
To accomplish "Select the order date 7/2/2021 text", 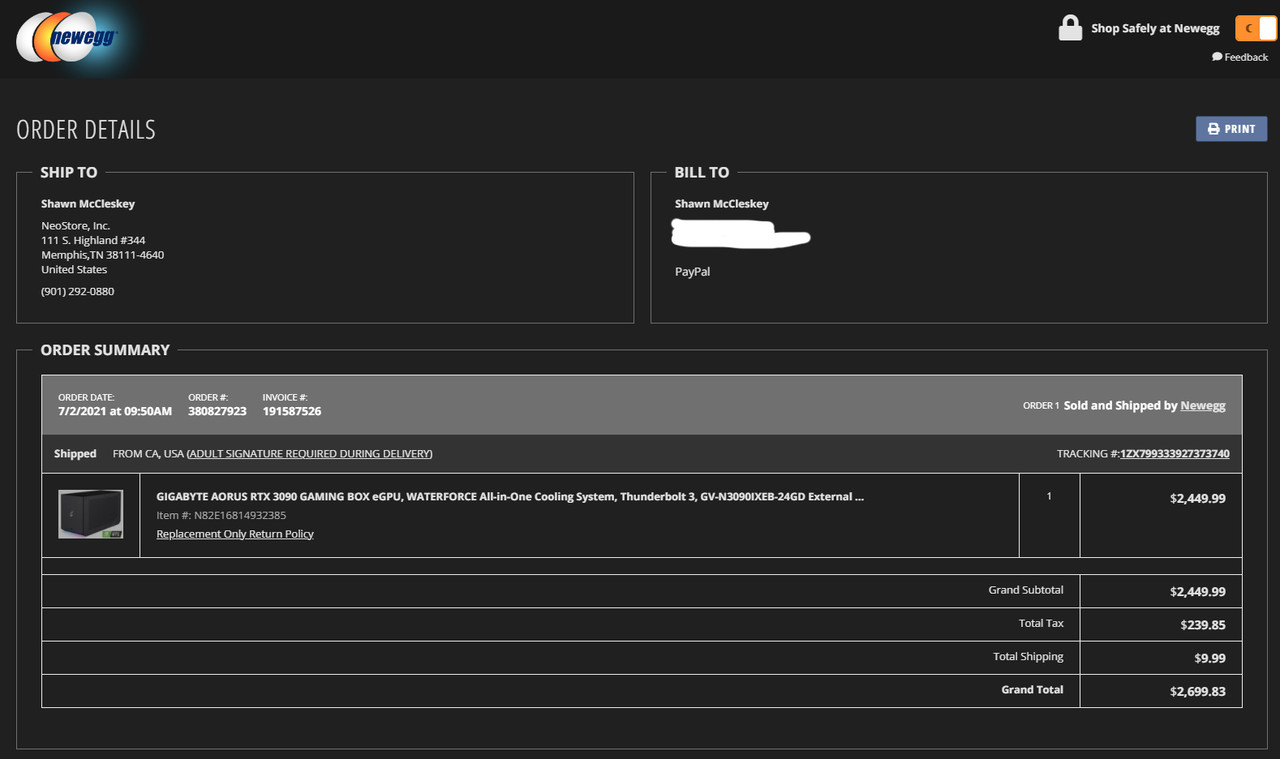I will tap(115, 411).
